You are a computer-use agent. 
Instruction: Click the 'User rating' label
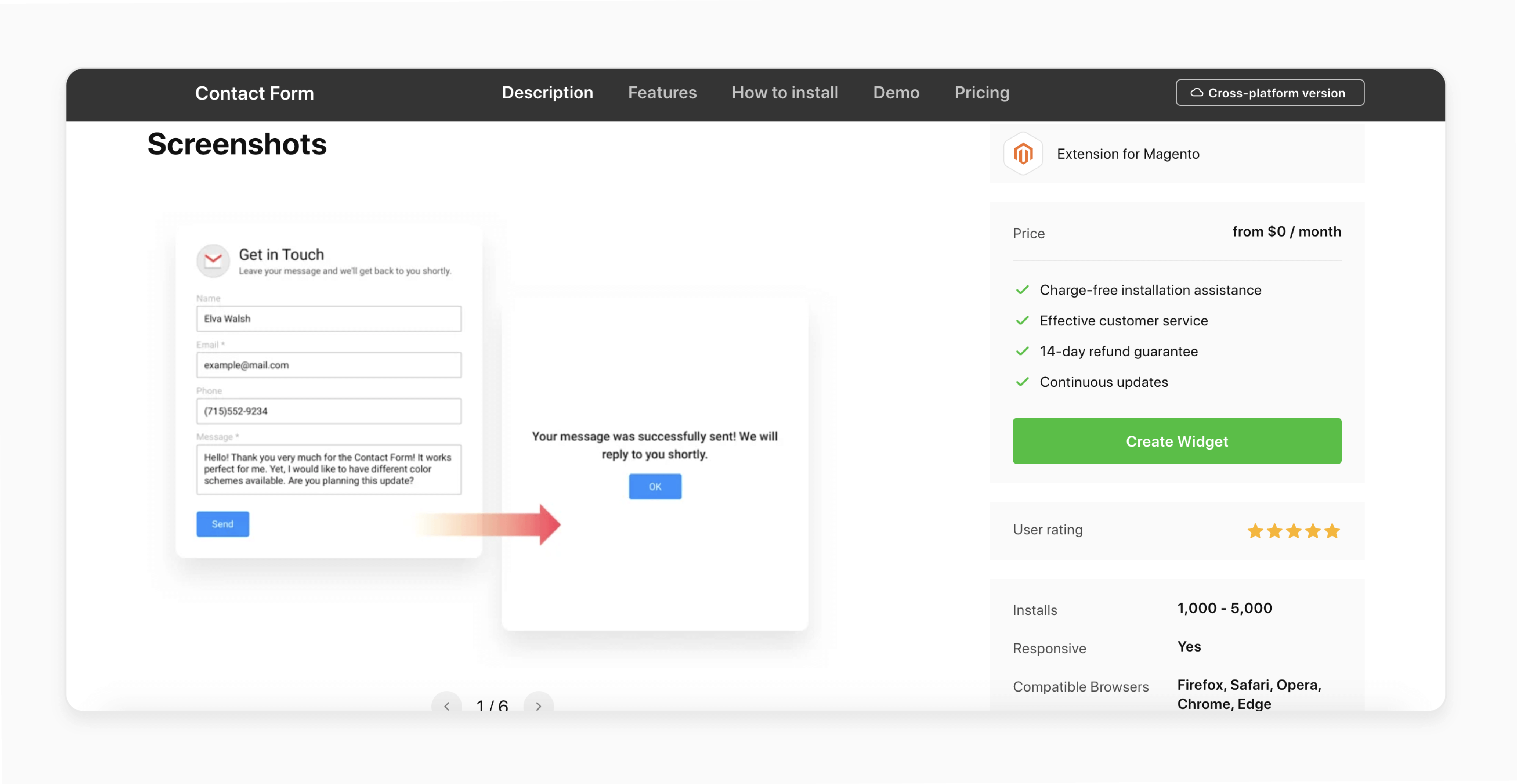click(1048, 530)
